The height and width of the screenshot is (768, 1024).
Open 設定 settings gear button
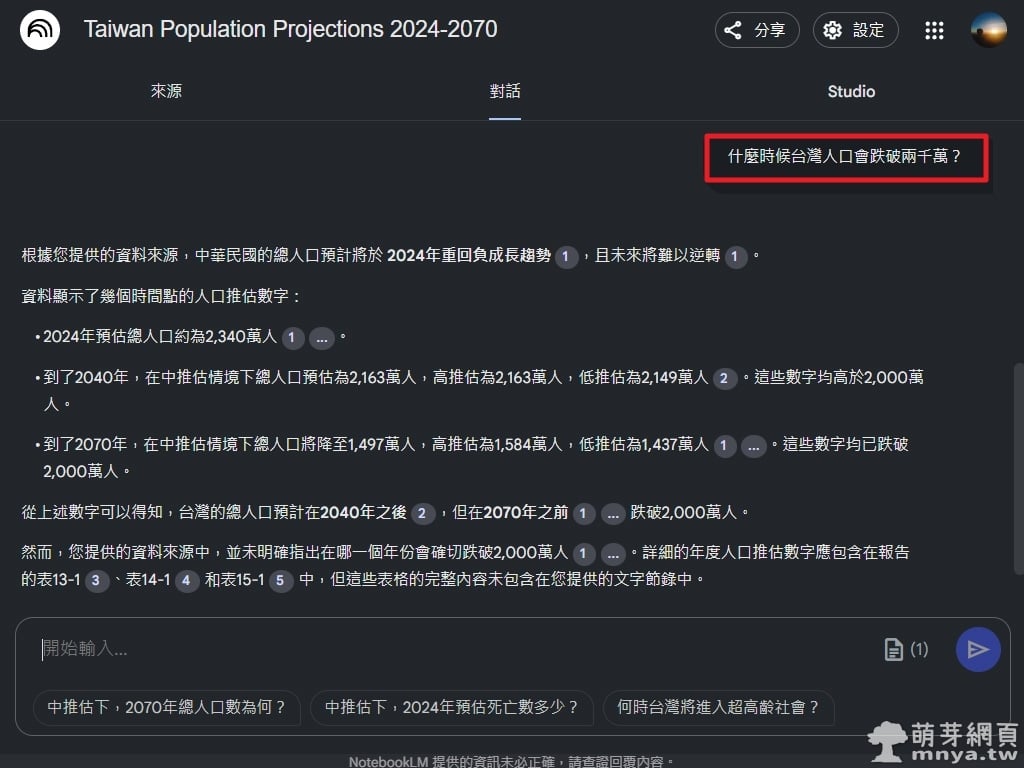855,30
